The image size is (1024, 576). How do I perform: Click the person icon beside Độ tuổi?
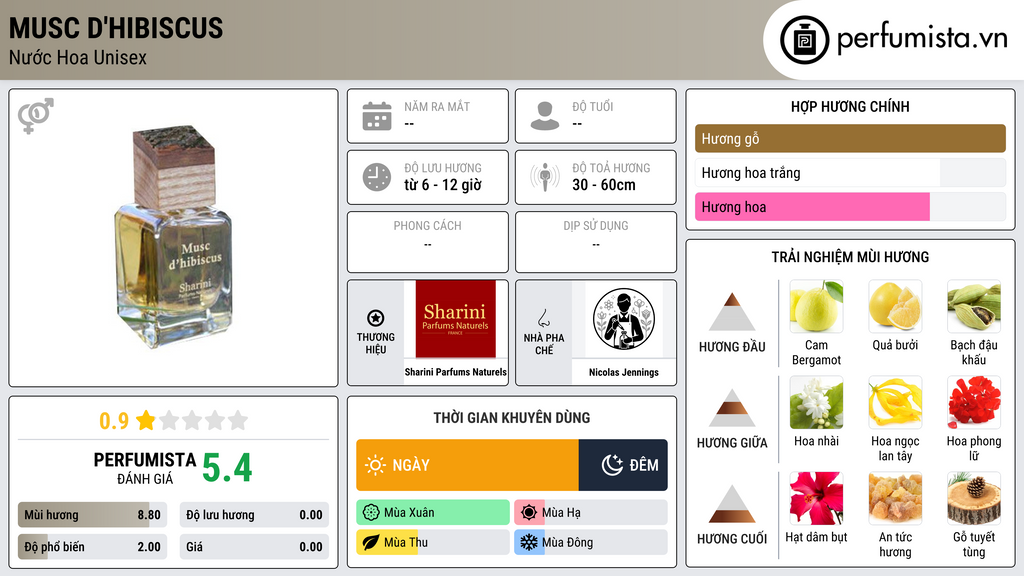[545, 116]
